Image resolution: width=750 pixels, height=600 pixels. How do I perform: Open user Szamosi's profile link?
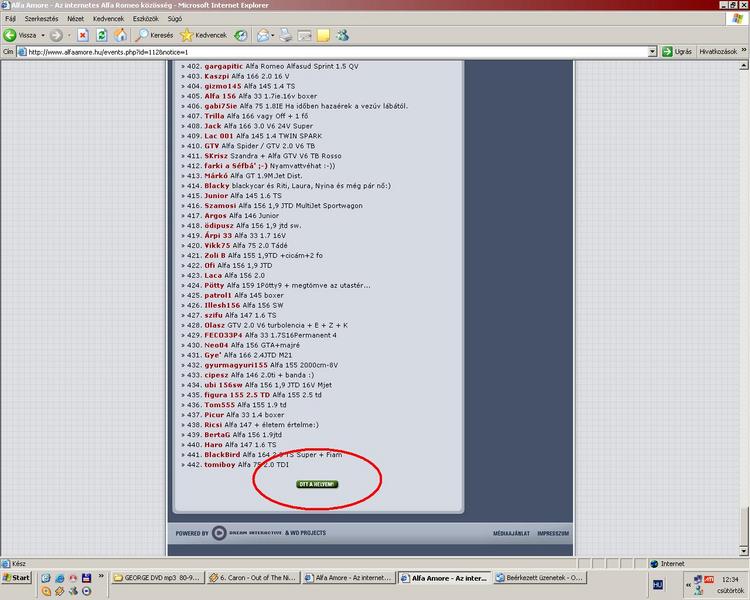coord(220,206)
